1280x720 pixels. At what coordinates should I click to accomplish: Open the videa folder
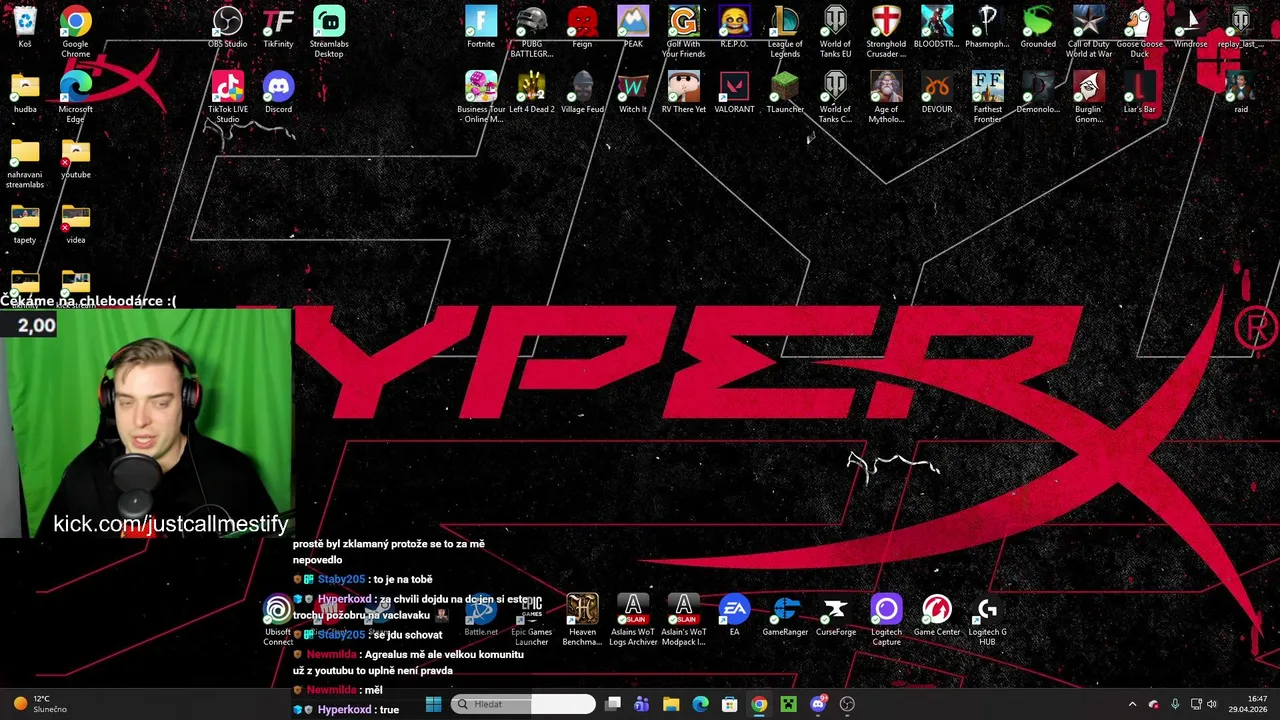[76, 223]
